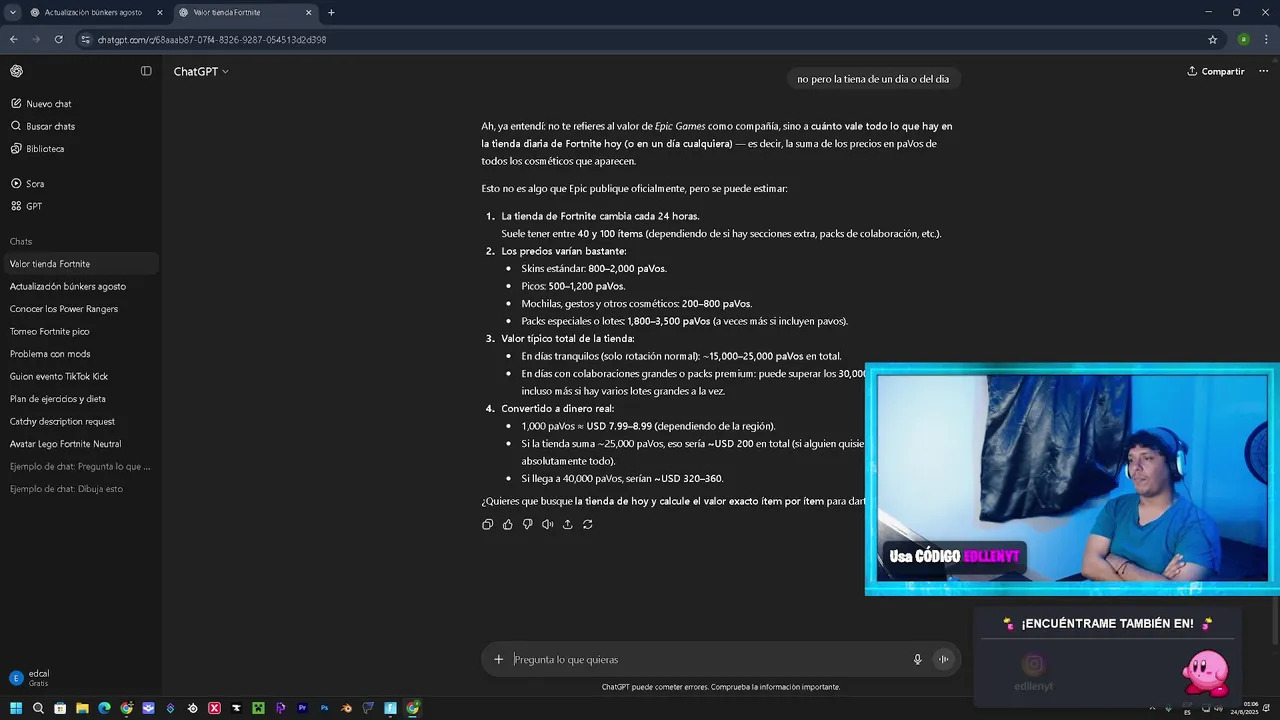Open Premiere Pro from the taskbar
1280x720 pixels.
pos(302,708)
